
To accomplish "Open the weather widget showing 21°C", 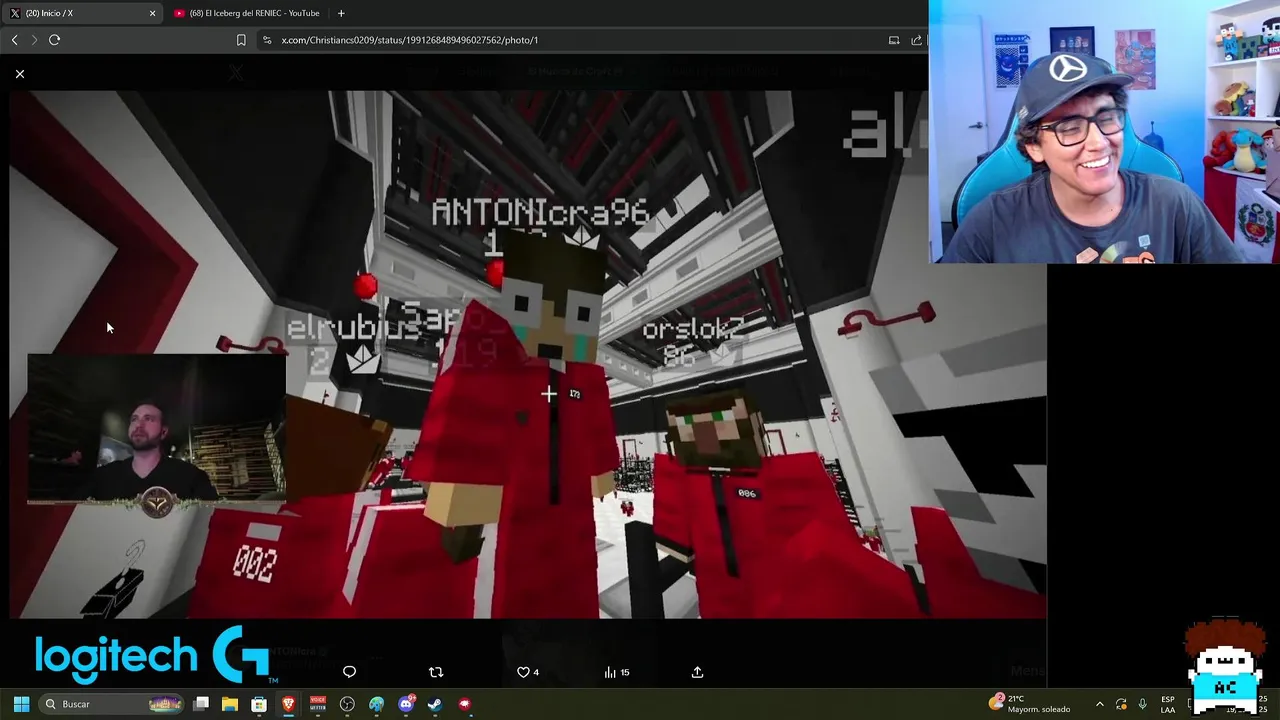I will pos(1030,704).
